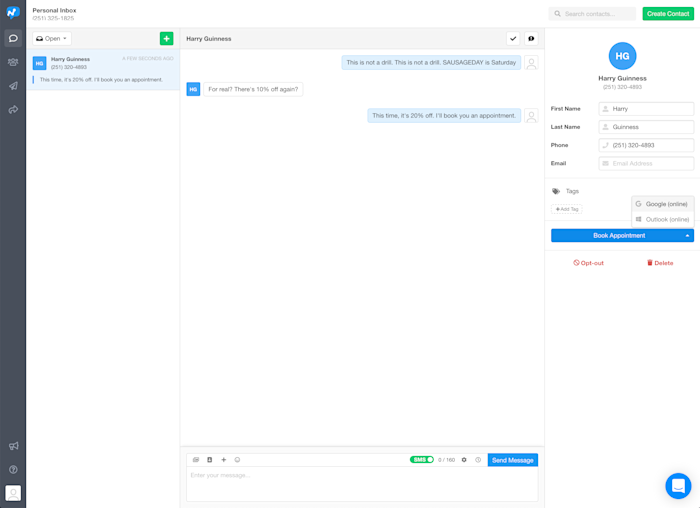
Task: Click the 20% off appointment message bubble
Action: tap(444, 116)
